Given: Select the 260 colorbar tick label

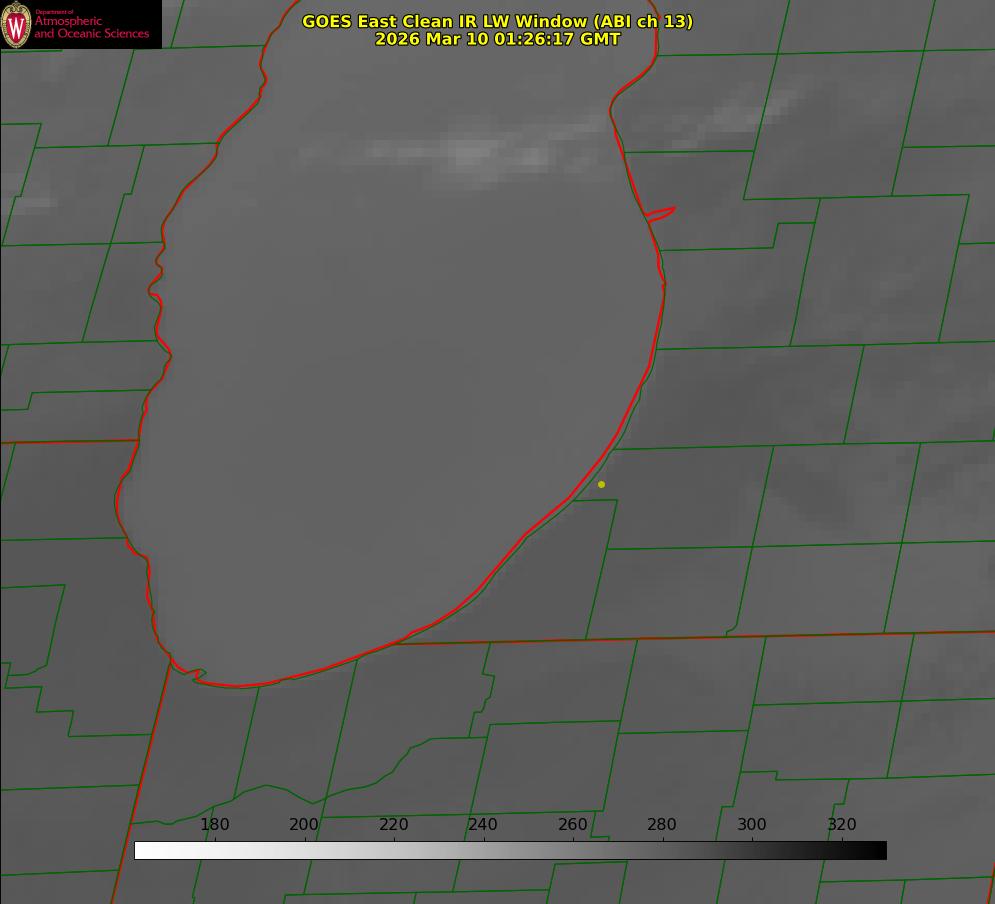Looking at the screenshot, I should (573, 825).
